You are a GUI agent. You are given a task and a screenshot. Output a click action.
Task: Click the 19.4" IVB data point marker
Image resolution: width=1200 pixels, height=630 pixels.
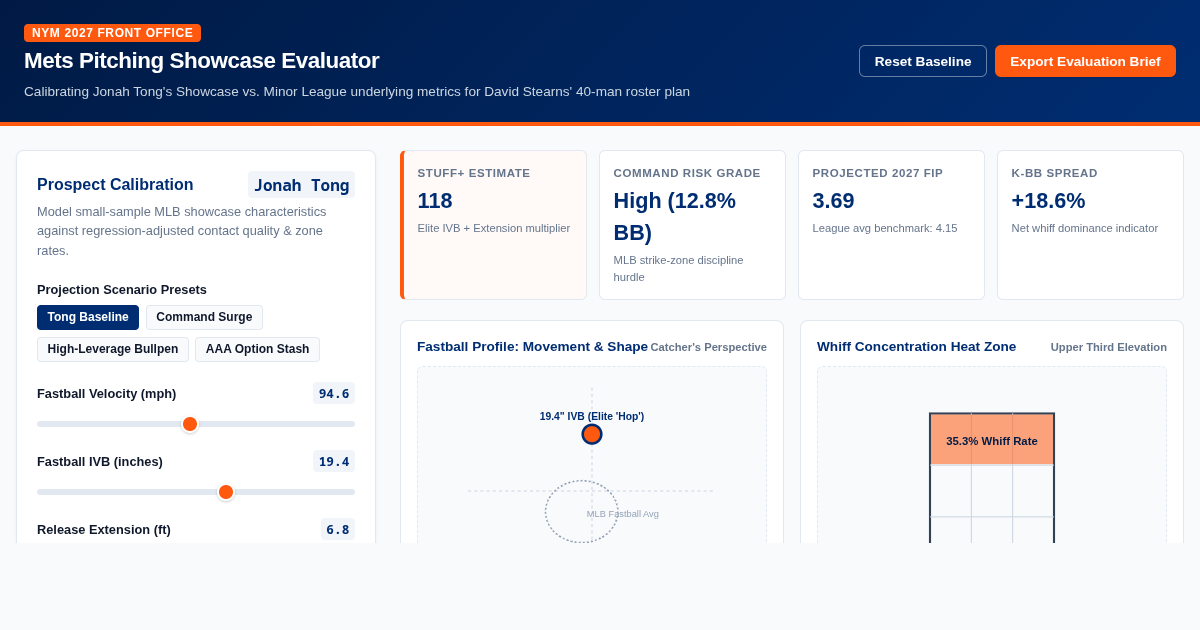(x=592, y=434)
